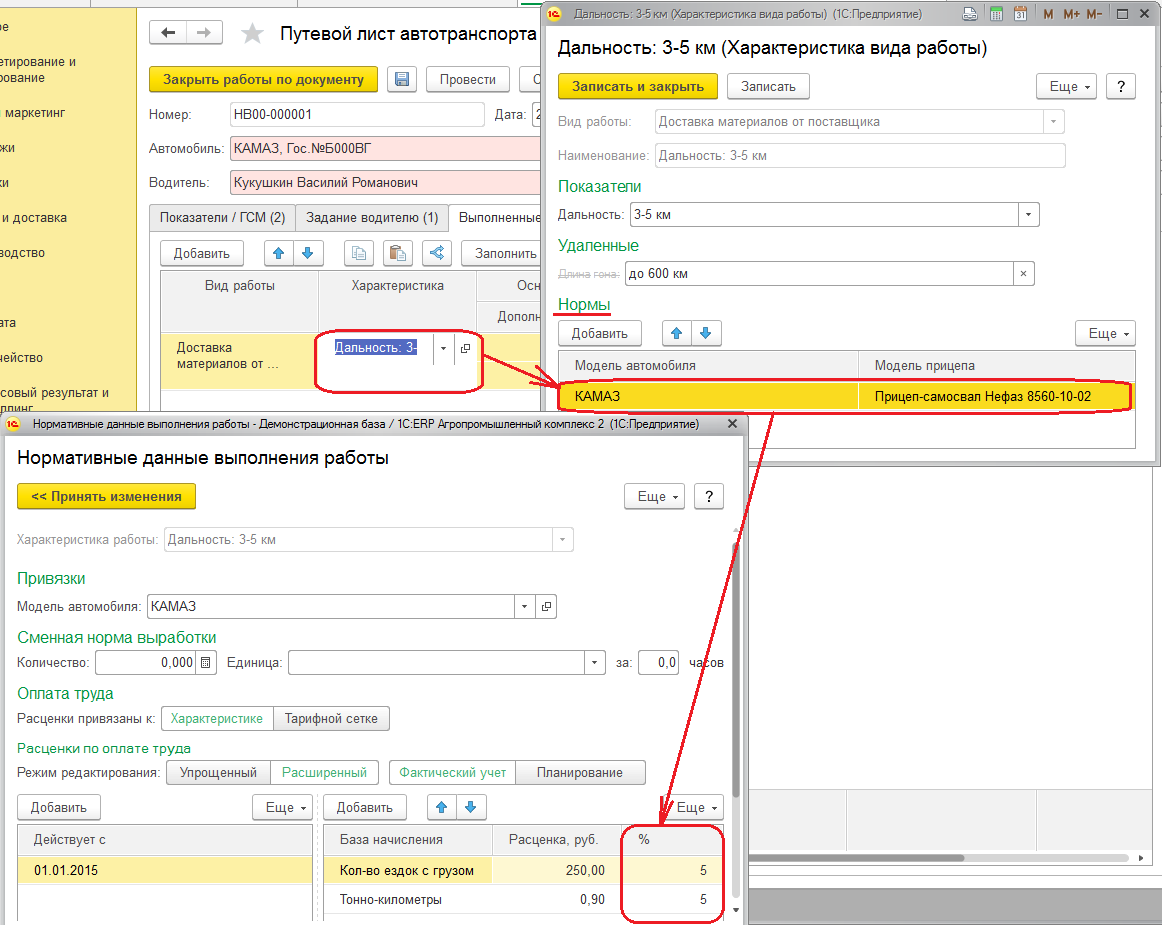Screen dimensions: 1162x925
Task: Paste rows icon in Путевой лист toolbar
Action: pos(398,253)
